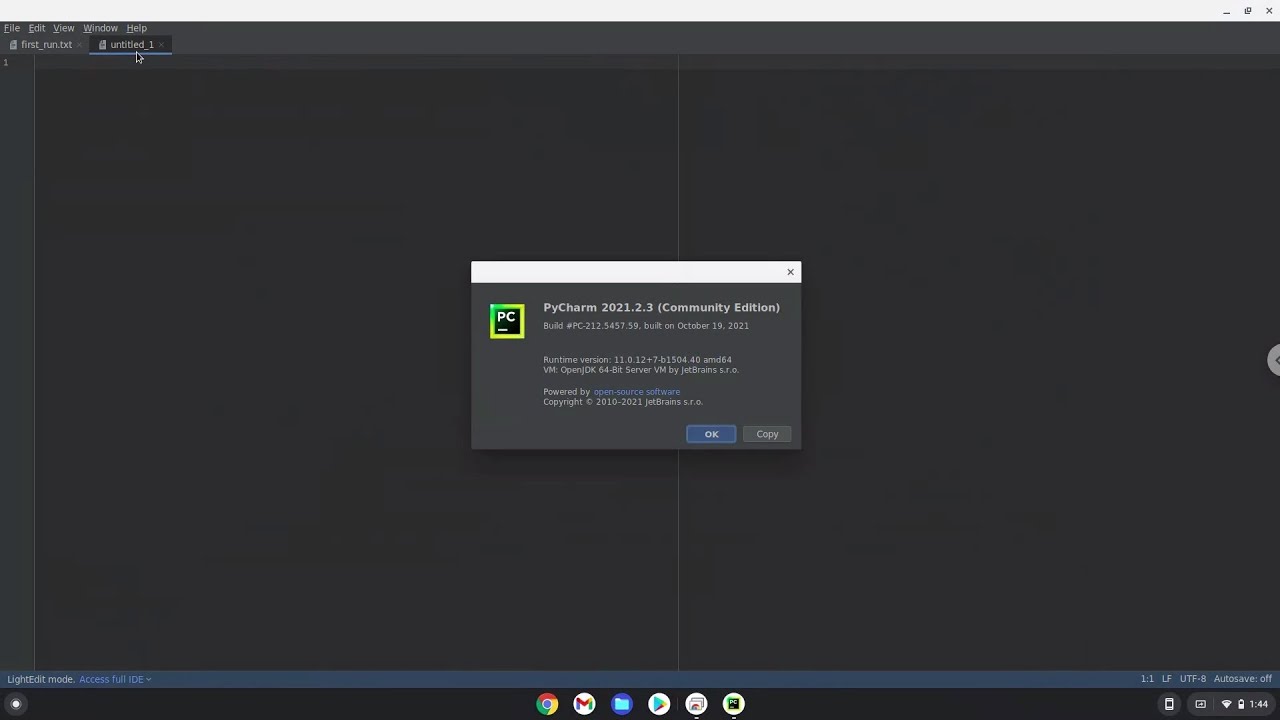
Task: Open the Help menu
Action: click(136, 28)
